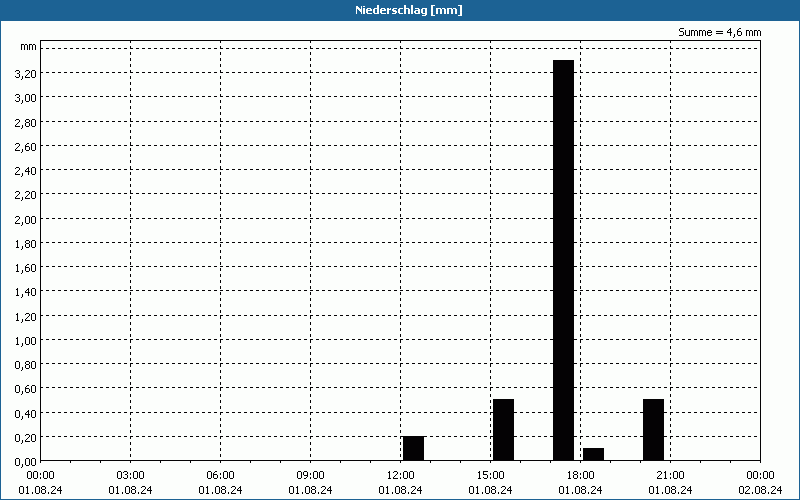The height and width of the screenshot is (500, 800).
Task: Click the mm unit label on y-axis
Action: point(29,47)
